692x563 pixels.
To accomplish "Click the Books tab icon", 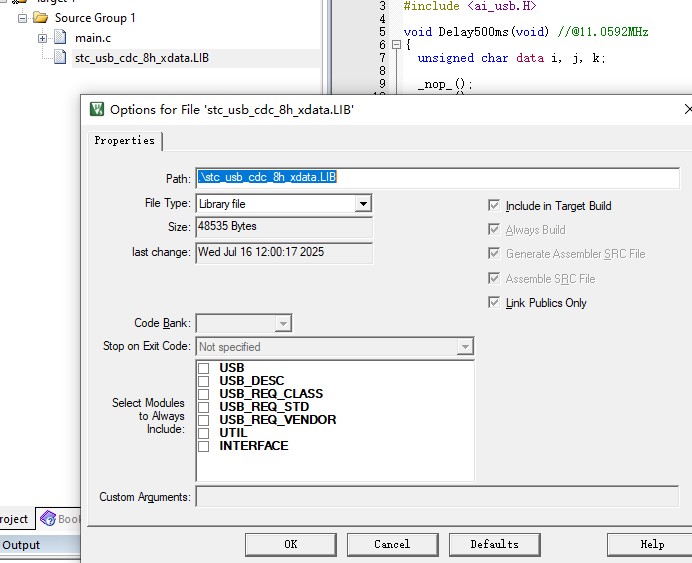I will click(x=47, y=519).
